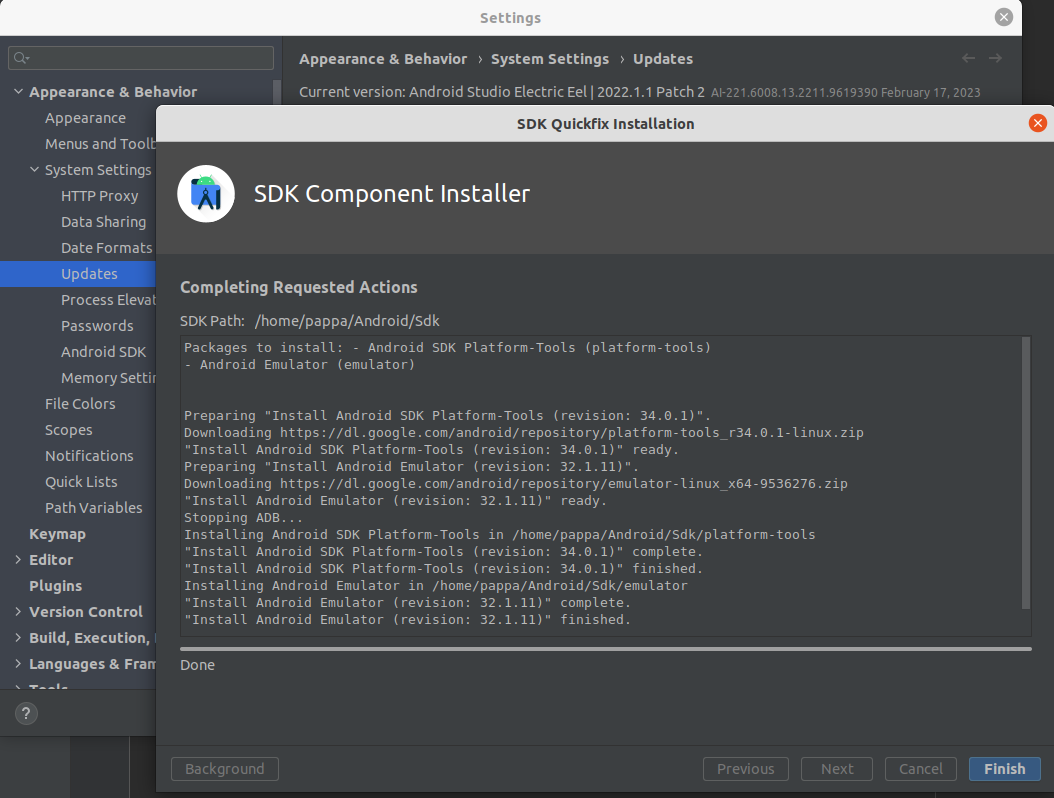This screenshot has width=1054, height=798.
Task: Click the 'Packages to install' log line
Action: [x=448, y=348]
